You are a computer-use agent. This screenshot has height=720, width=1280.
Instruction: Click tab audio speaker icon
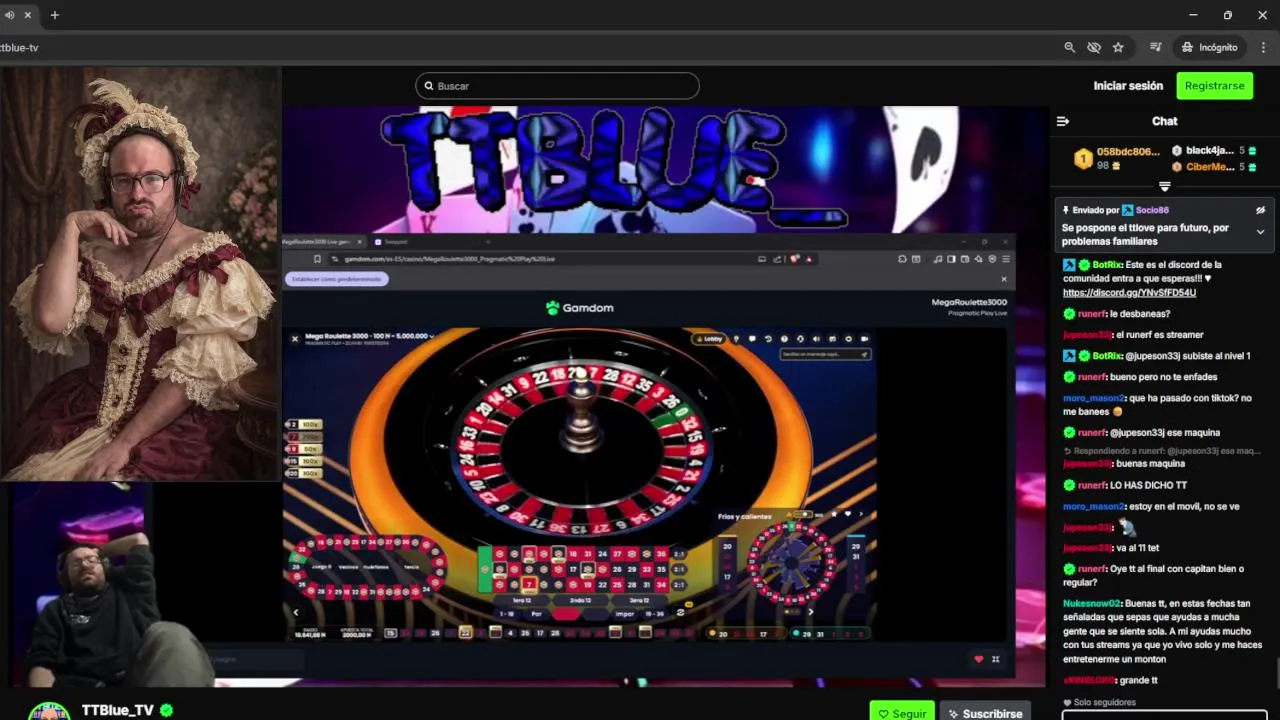(10, 15)
